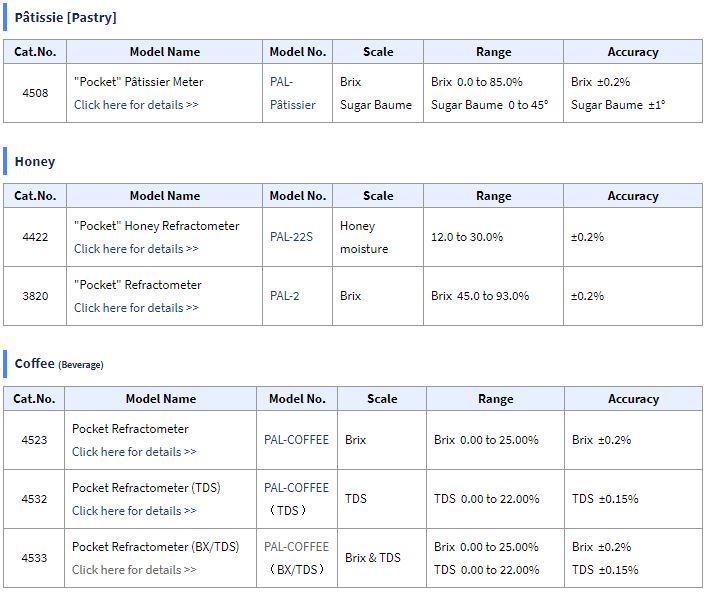The height and width of the screenshot is (592, 706).
Task: Click the Accuracy header in Honey table
Action: (633, 196)
